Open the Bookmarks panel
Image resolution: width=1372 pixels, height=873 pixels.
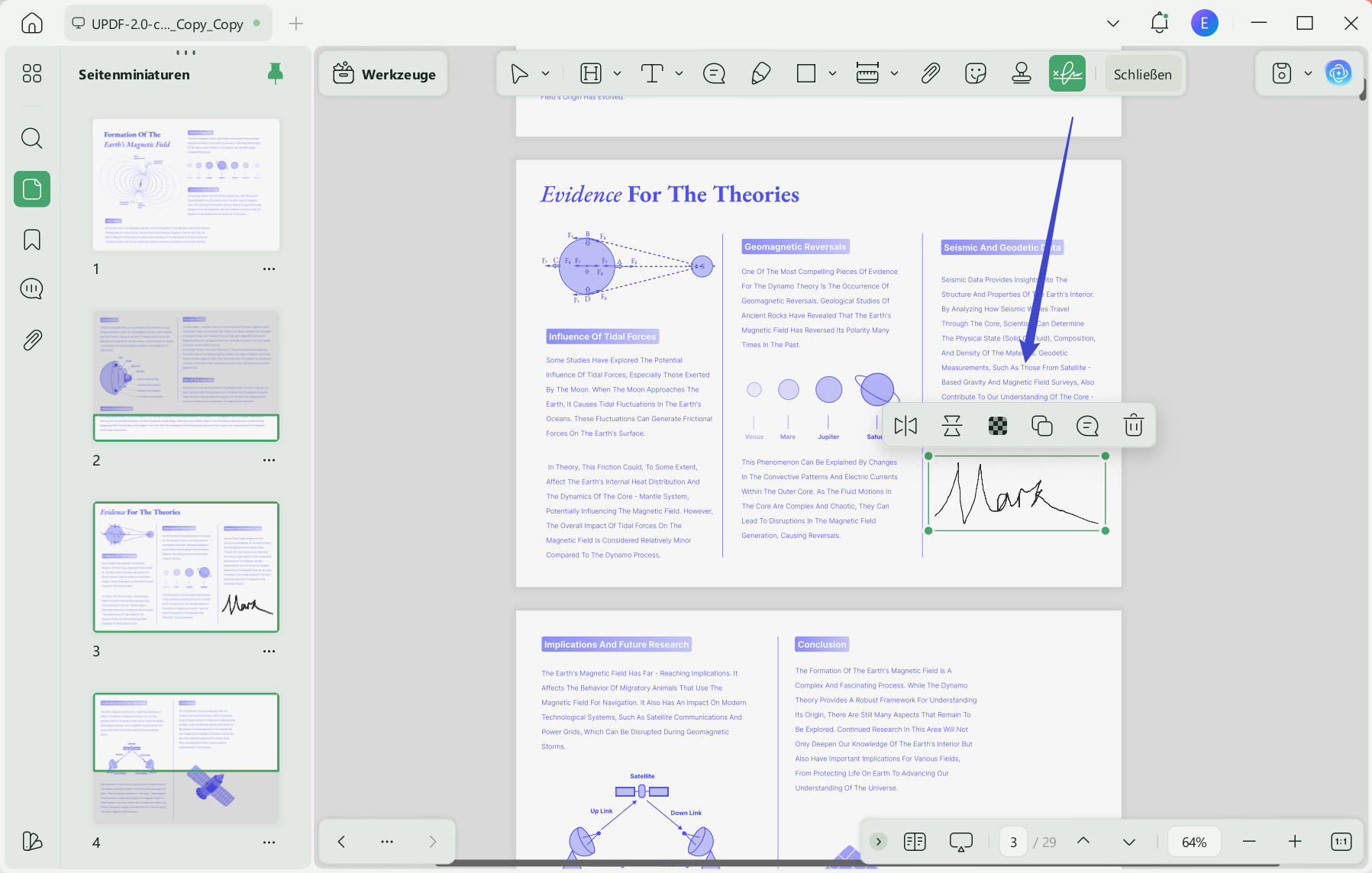[32, 240]
